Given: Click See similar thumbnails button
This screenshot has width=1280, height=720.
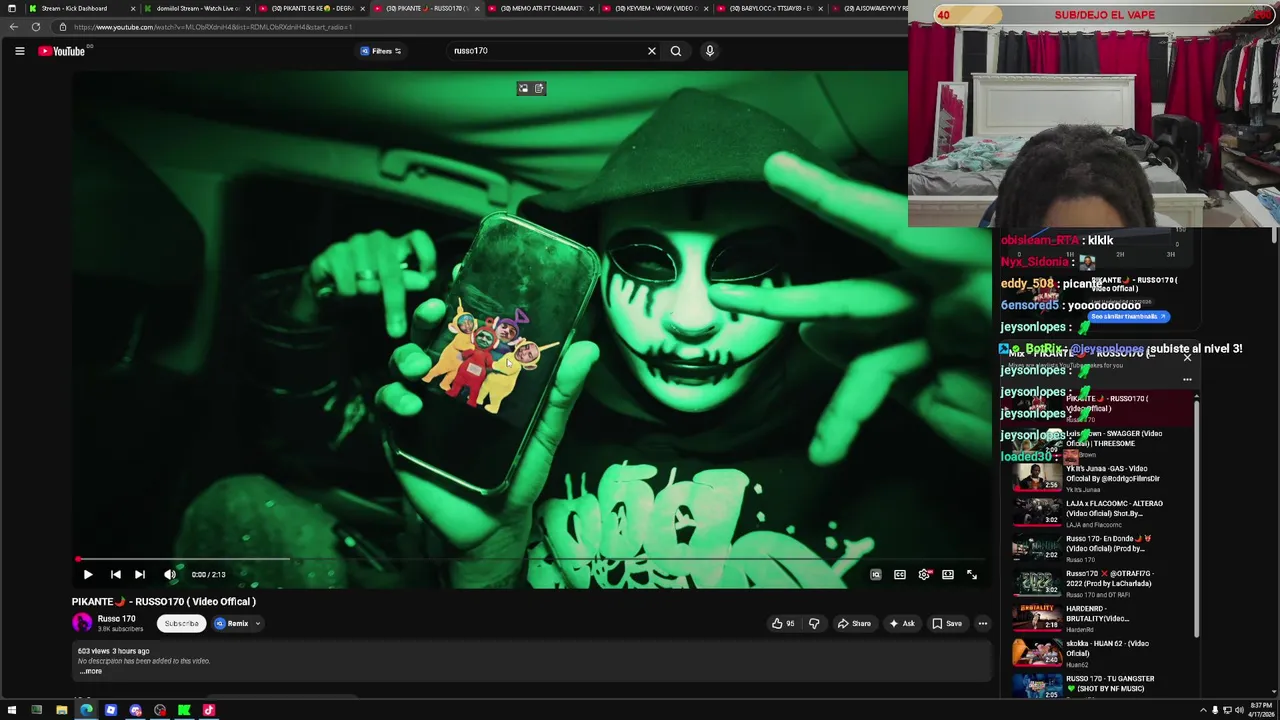Looking at the screenshot, I should click(x=1128, y=317).
